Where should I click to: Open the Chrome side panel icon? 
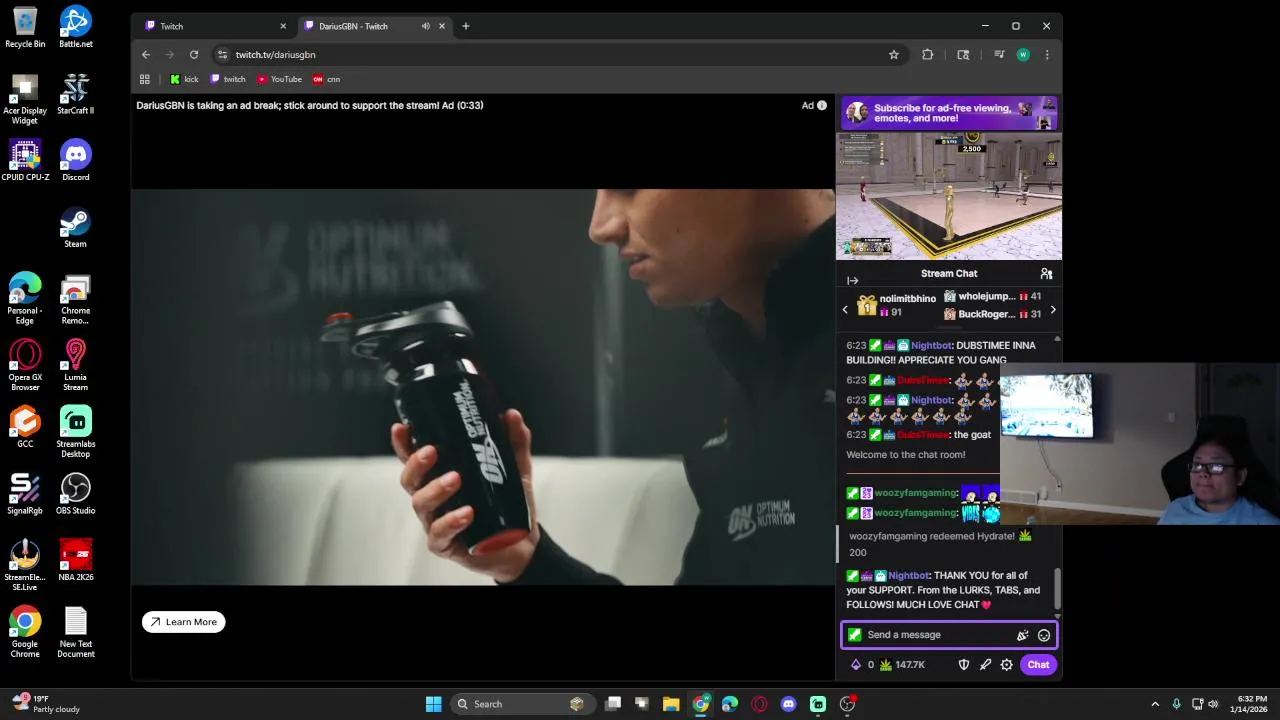click(x=963, y=55)
